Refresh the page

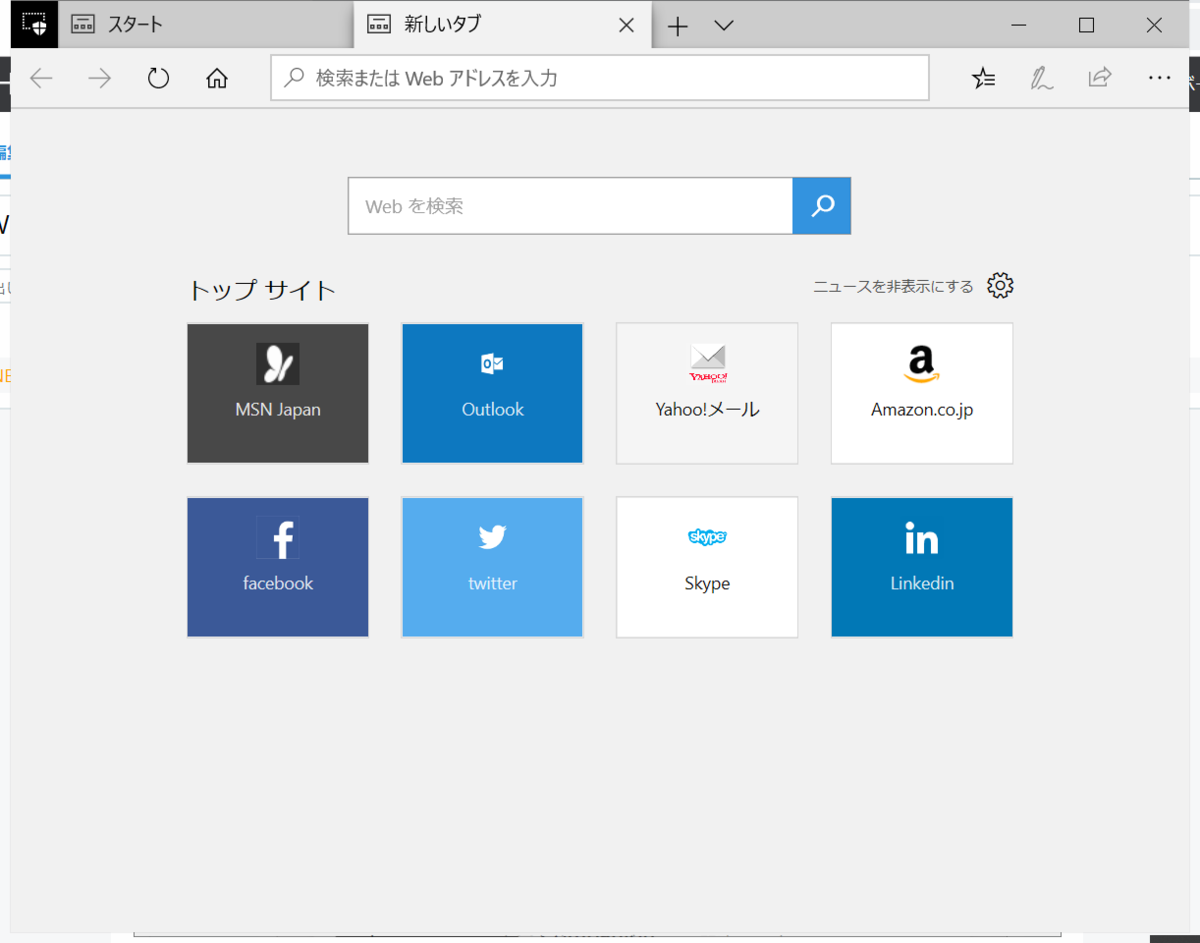(158, 78)
